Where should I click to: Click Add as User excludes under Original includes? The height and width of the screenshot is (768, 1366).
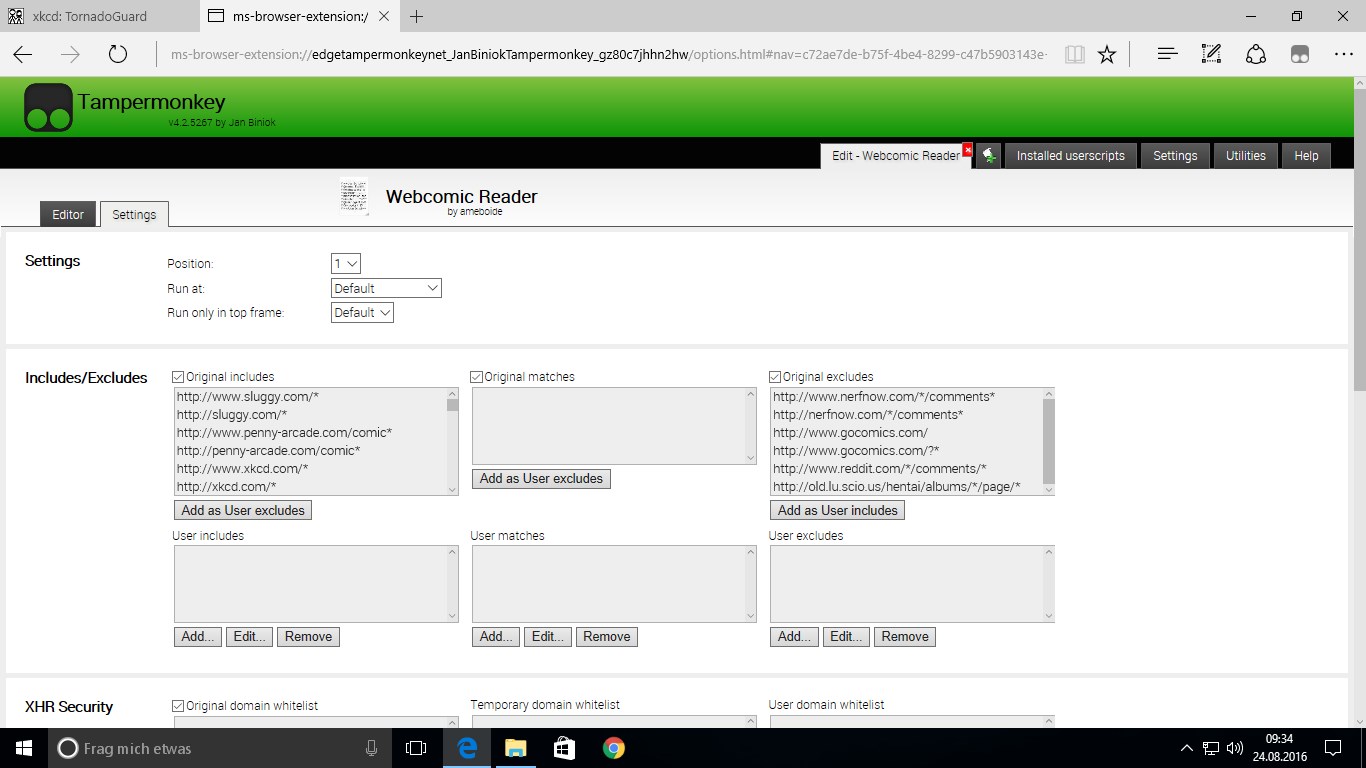click(x=243, y=510)
